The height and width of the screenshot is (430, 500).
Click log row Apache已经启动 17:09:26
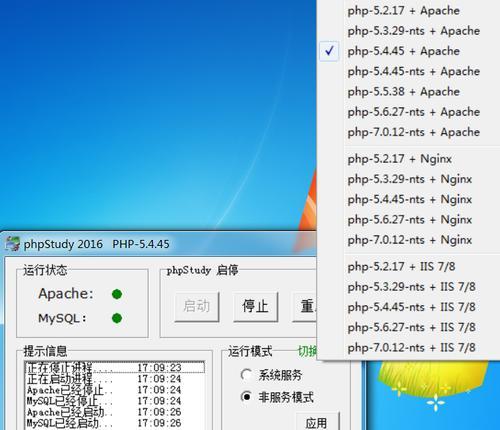pyautogui.click(x=114, y=412)
